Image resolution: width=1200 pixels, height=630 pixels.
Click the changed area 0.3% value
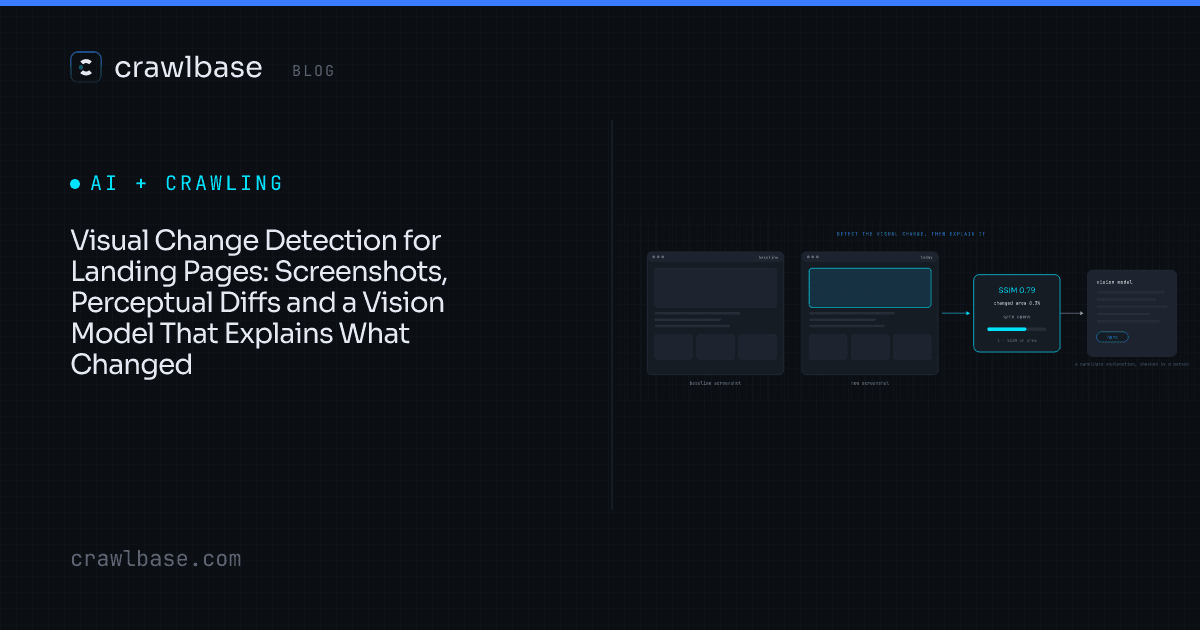pyautogui.click(x=1017, y=303)
